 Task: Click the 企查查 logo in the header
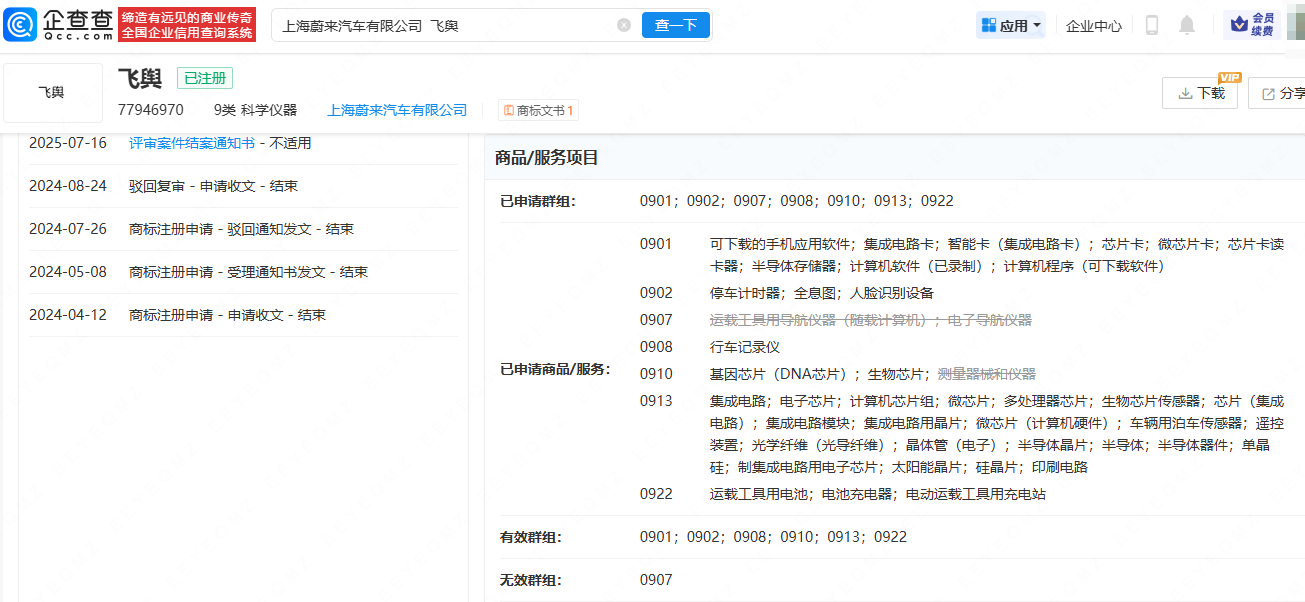58,25
